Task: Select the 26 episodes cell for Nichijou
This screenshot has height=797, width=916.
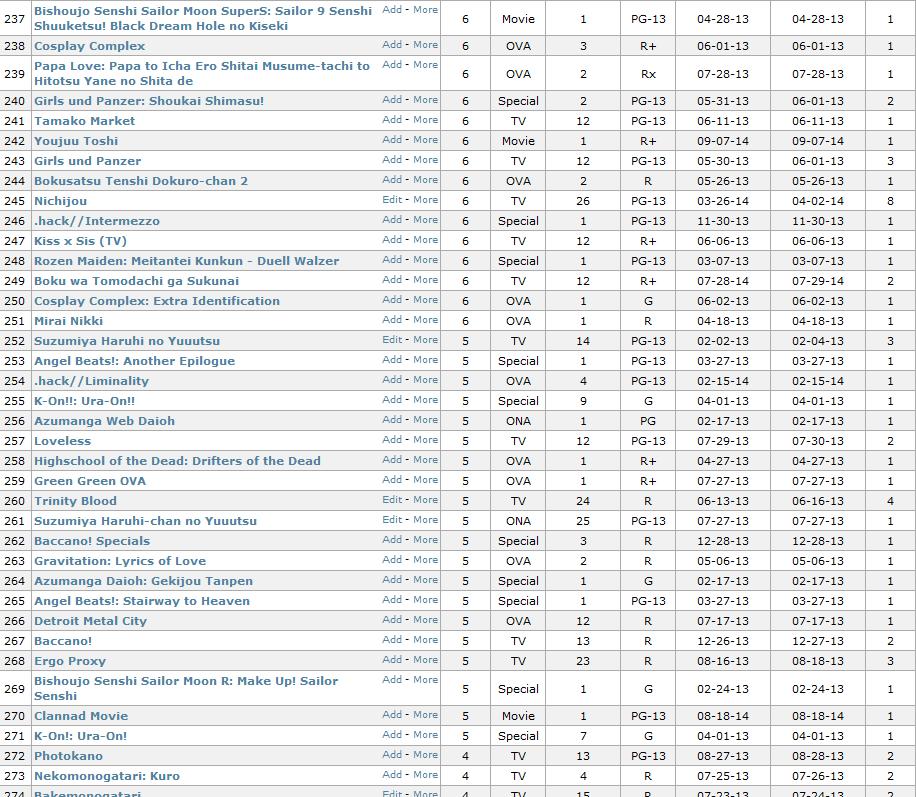Action: [x=583, y=201]
